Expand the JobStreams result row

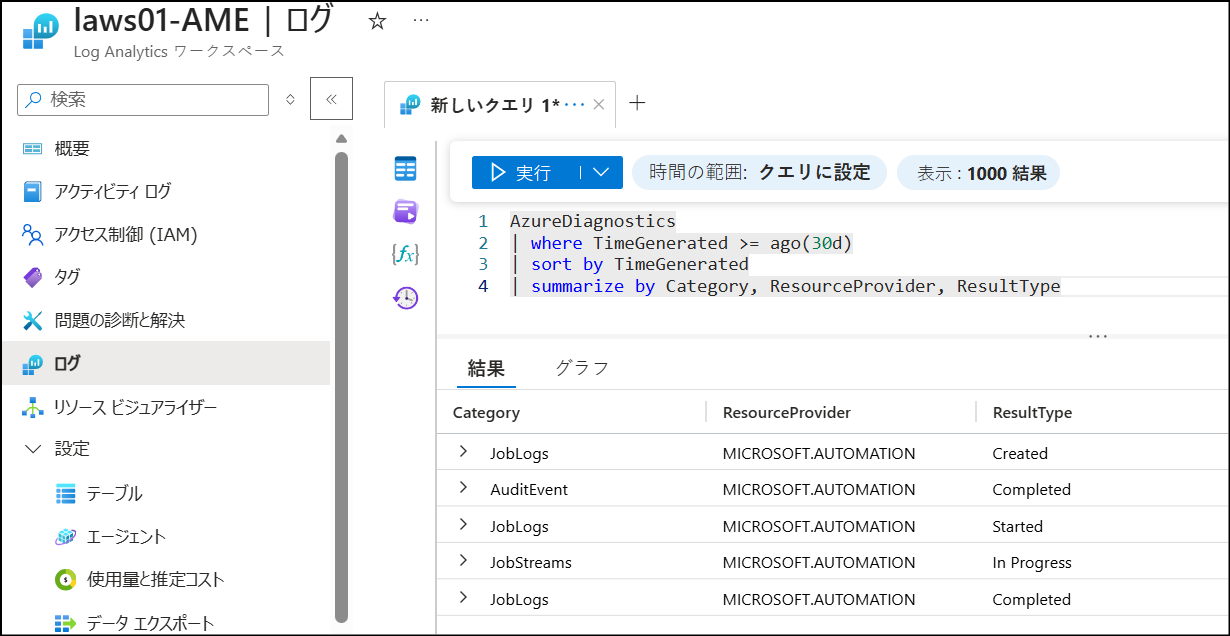(463, 561)
